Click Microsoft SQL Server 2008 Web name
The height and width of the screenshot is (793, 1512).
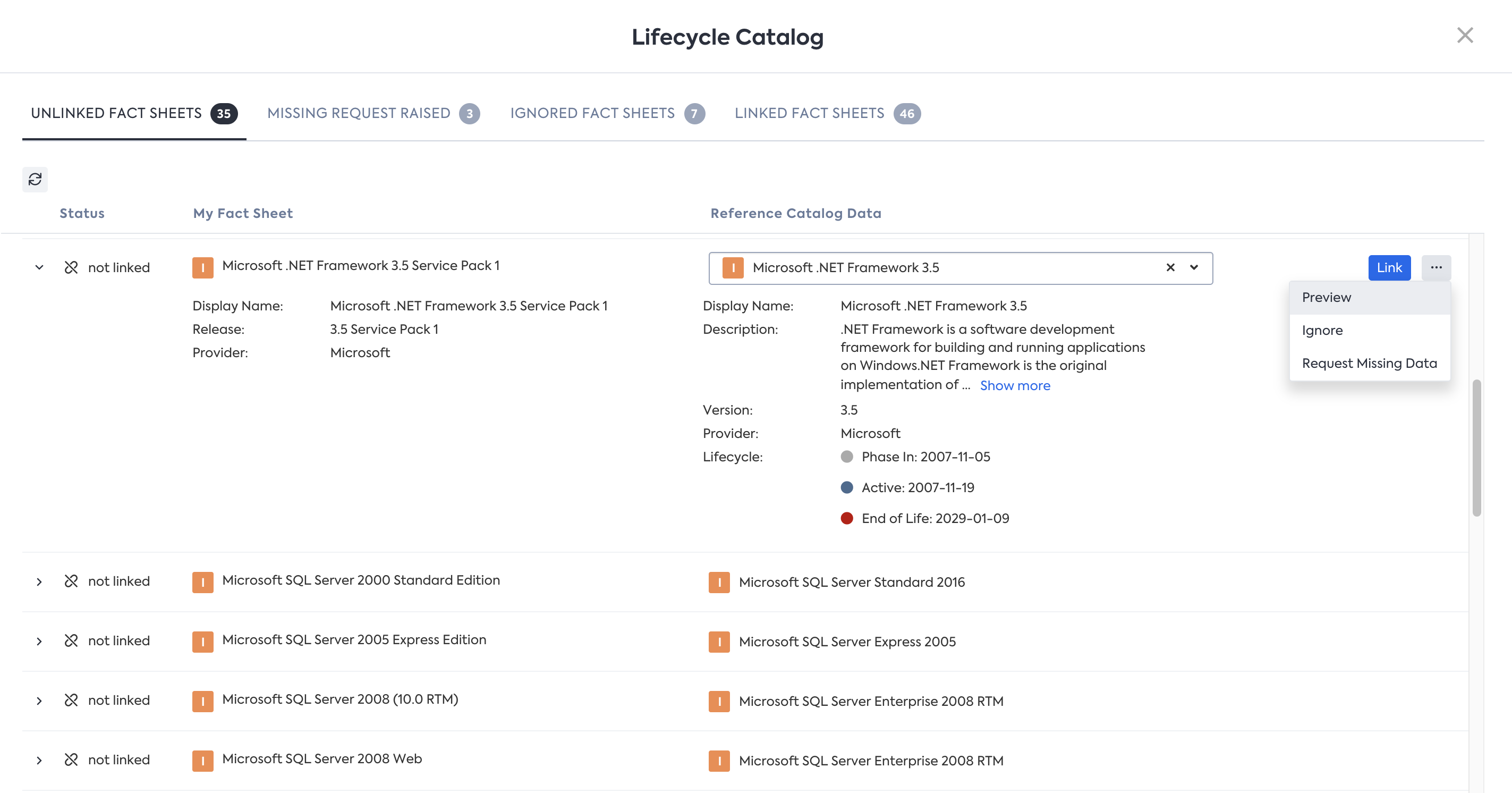tap(321, 758)
